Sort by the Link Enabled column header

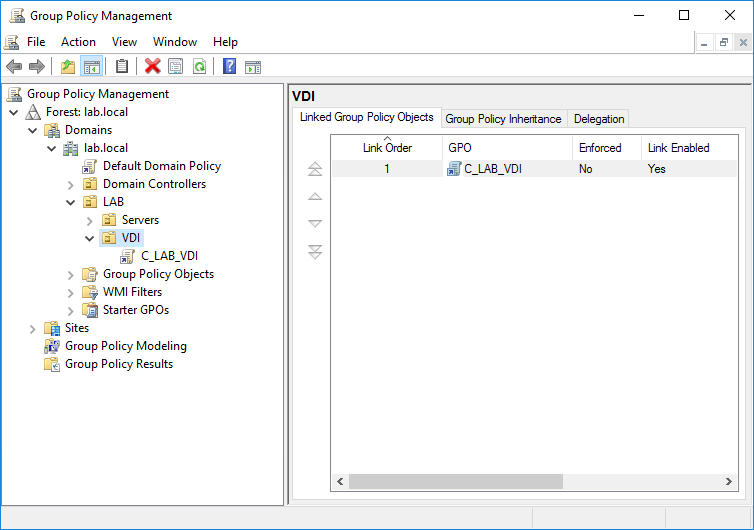click(679, 148)
